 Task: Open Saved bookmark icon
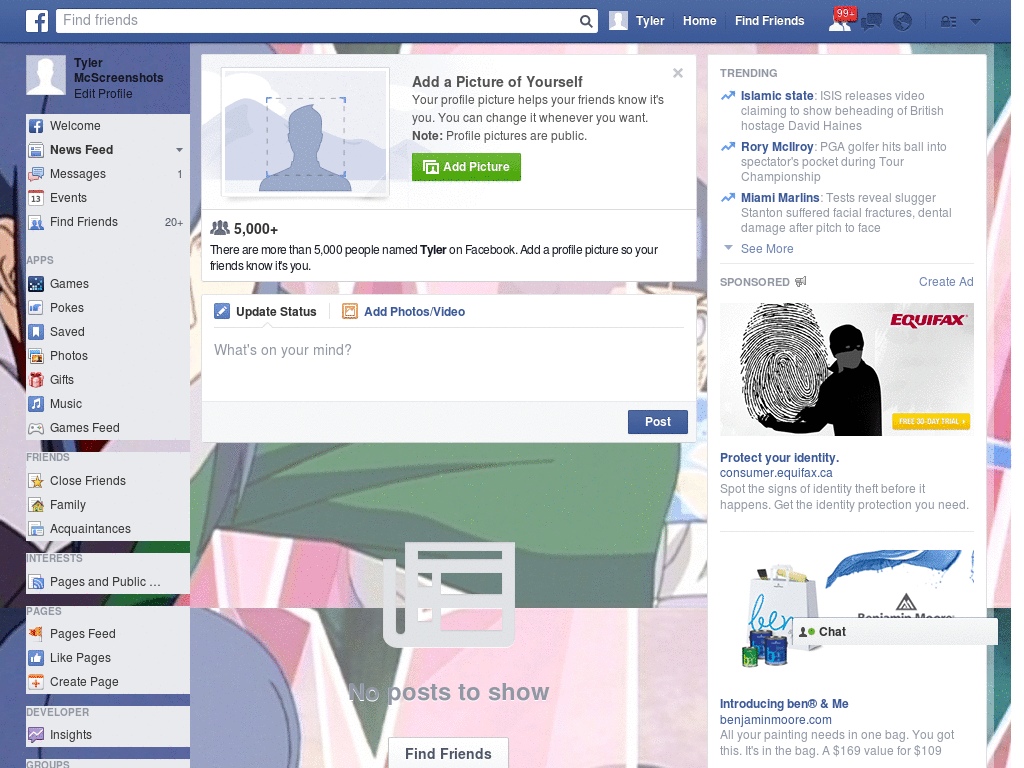click(36, 332)
